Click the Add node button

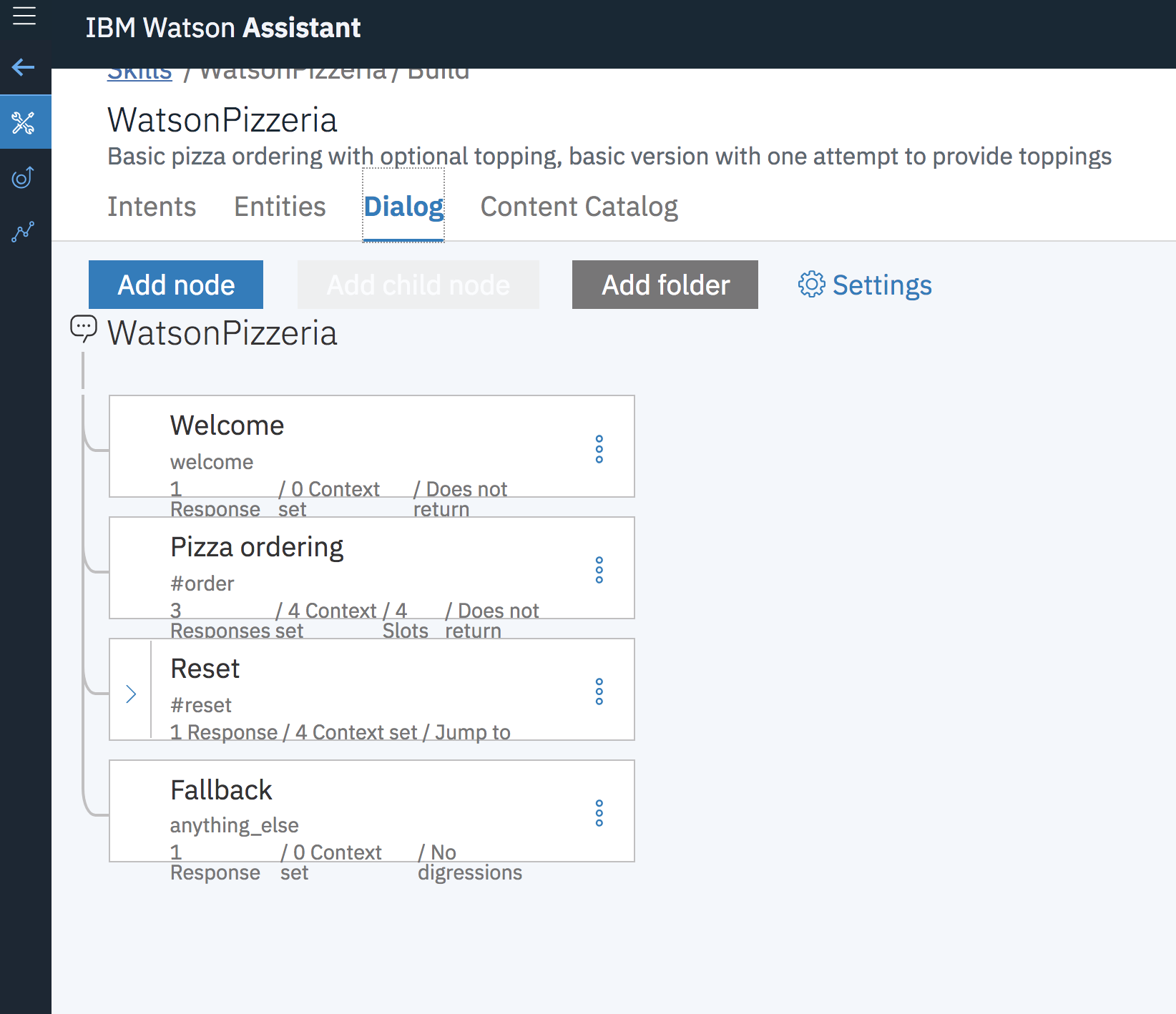pos(176,285)
